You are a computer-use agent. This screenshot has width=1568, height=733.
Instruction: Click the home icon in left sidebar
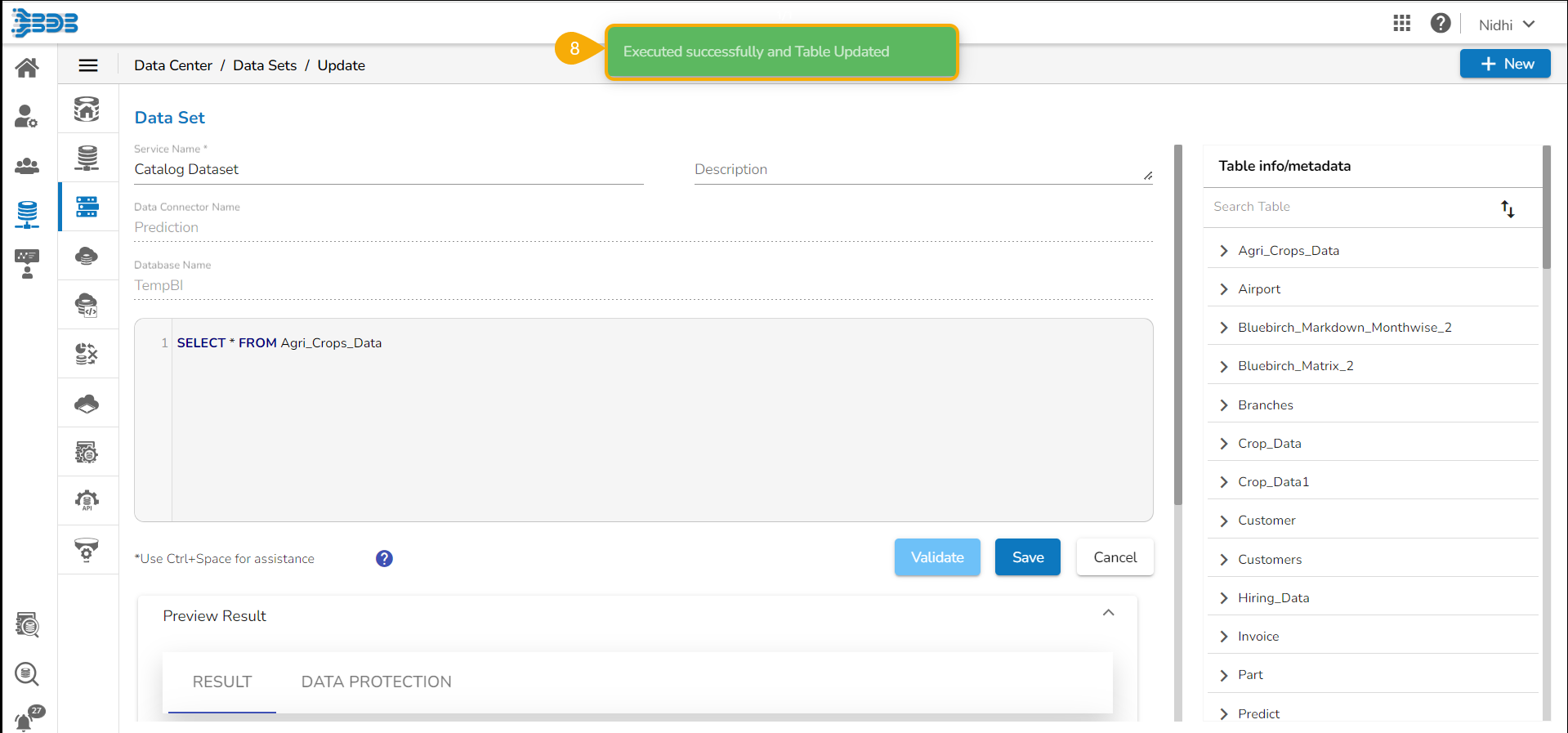tap(27, 68)
